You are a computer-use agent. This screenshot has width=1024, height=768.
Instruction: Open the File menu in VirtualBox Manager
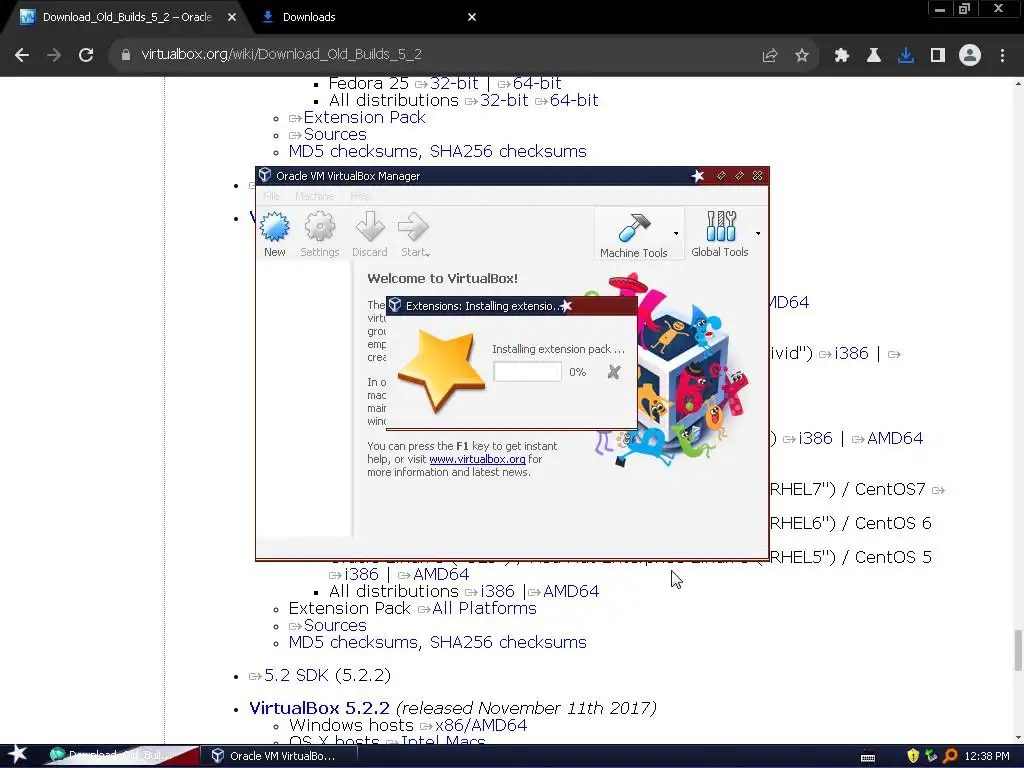[271, 196]
